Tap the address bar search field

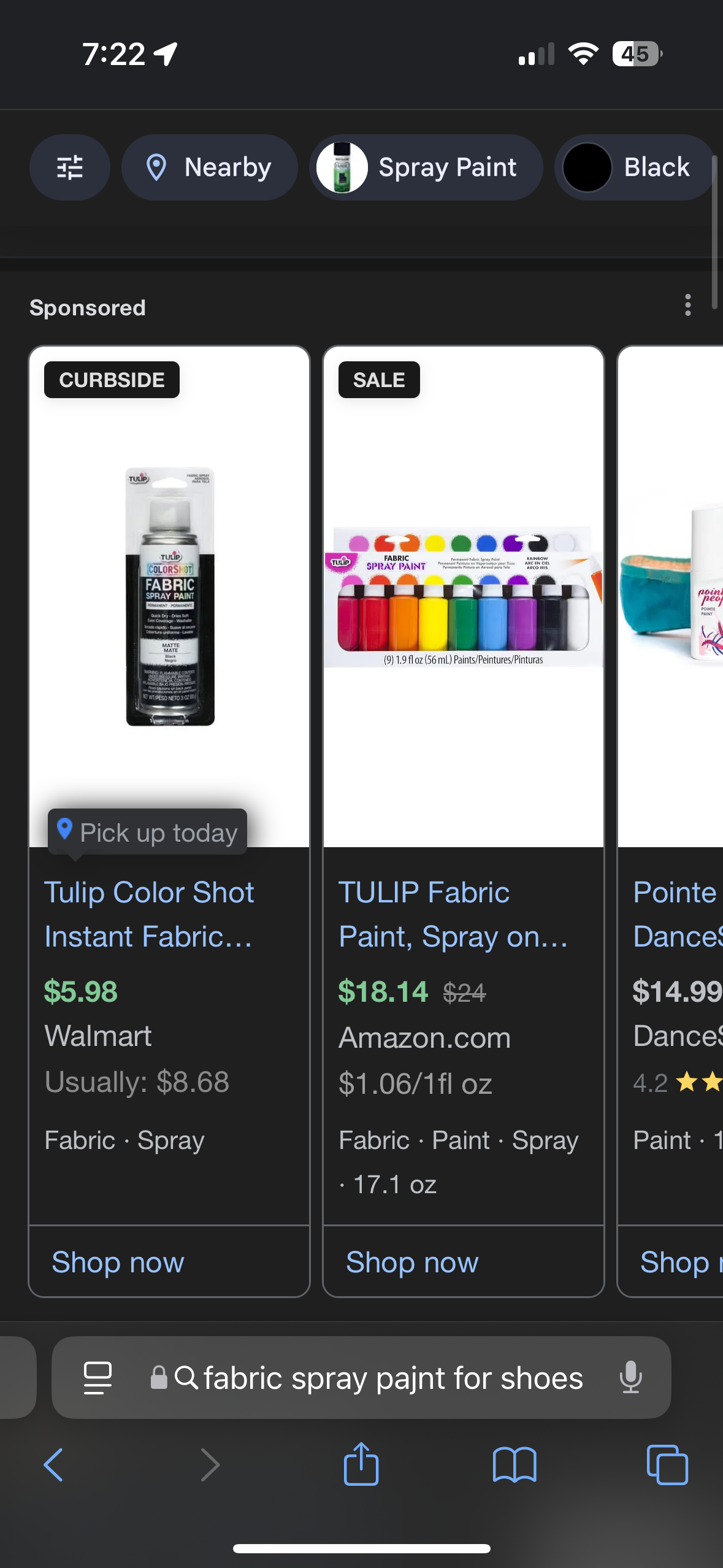pos(361,1377)
